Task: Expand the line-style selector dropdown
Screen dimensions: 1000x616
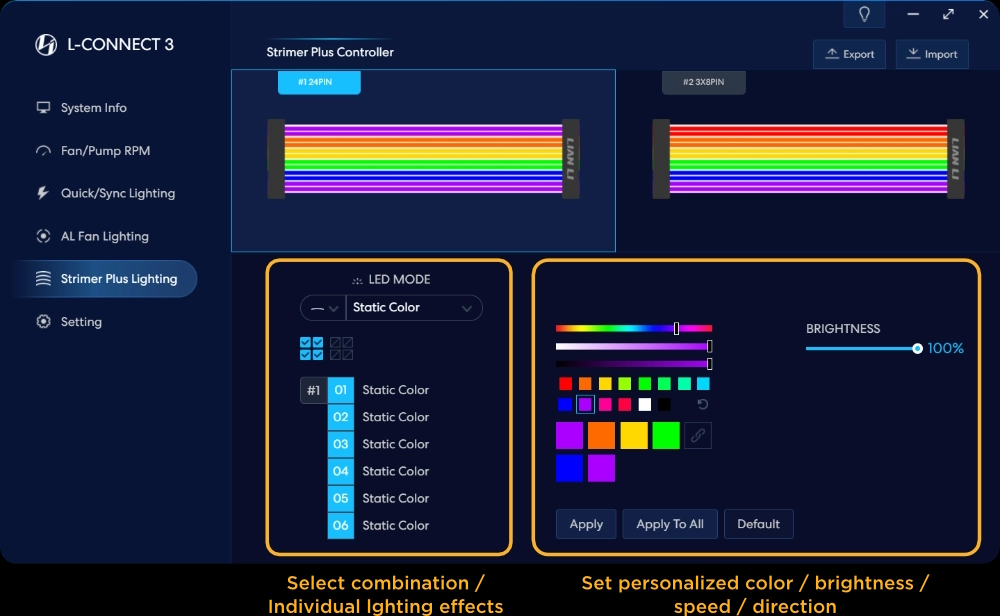Action: (323, 308)
